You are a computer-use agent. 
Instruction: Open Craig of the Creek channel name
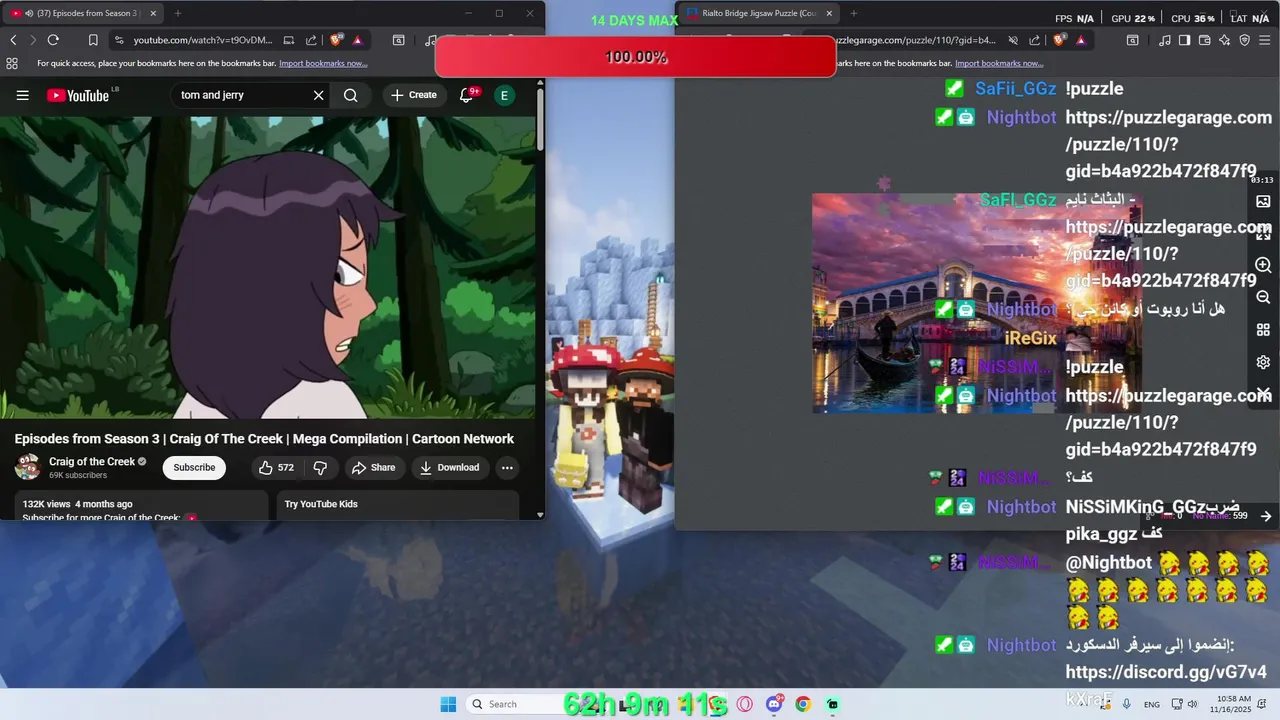[92, 461]
